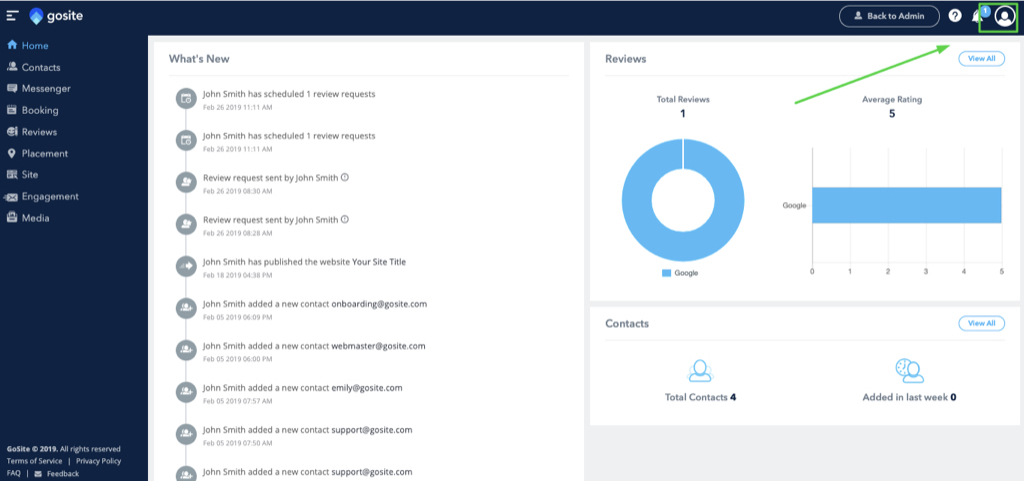The image size is (1024, 481).
Task: Open notifications bell icon
Action: (x=979, y=16)
